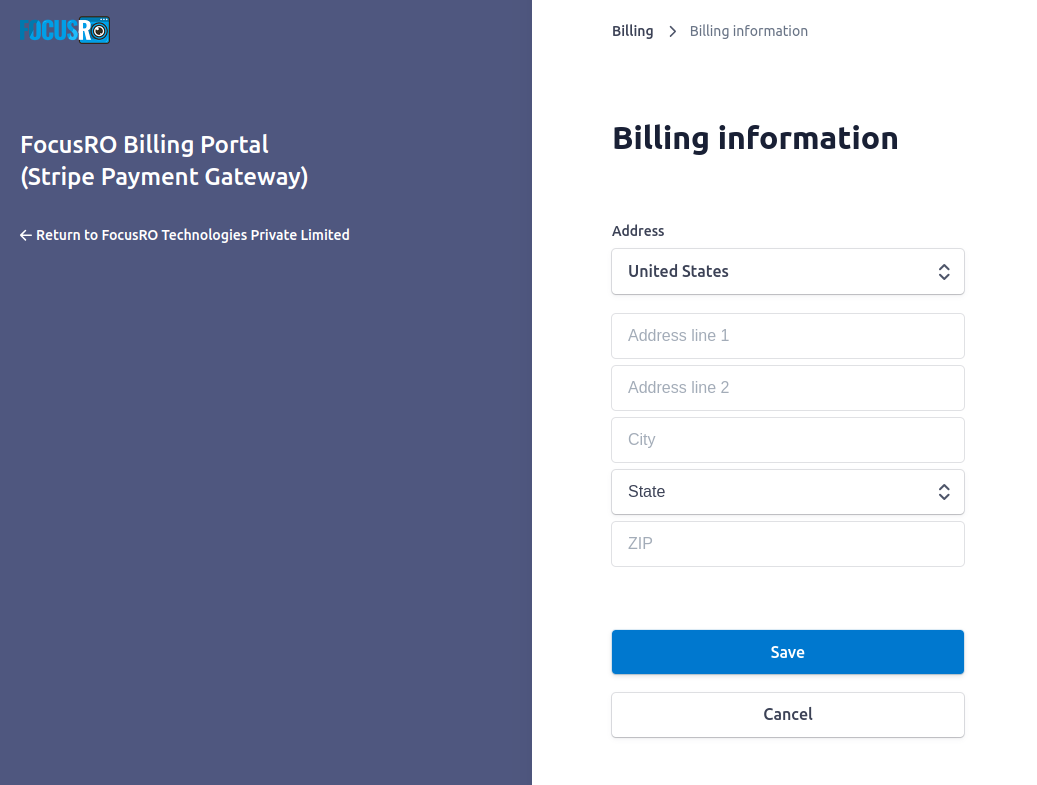
Task: Click the back arrow before Return
Action: (26, 235)
